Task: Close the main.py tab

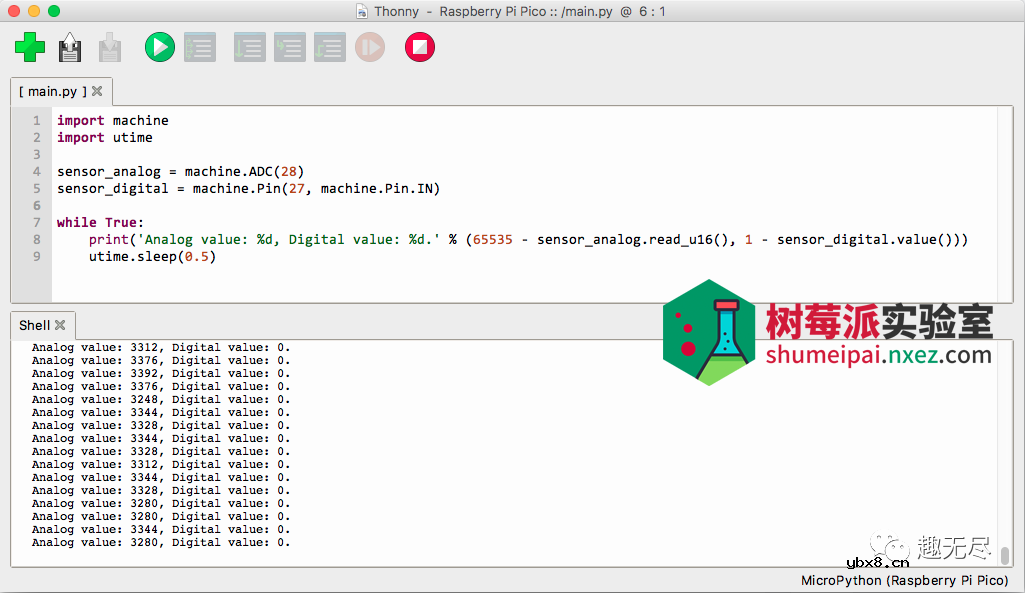Action: 97,91
